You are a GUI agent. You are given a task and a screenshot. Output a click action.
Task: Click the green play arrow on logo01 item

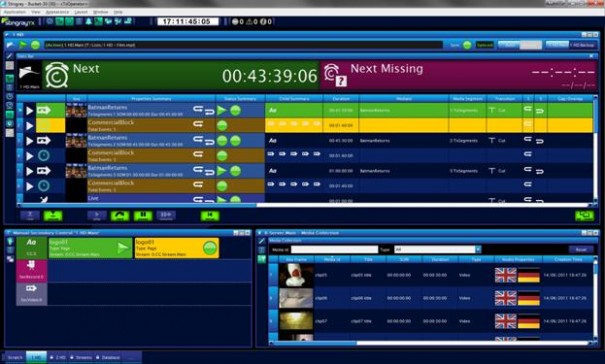[x=123, y=248]
